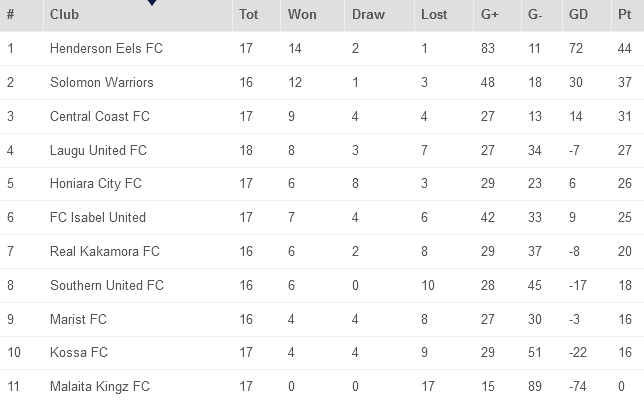
Task: Open Kossa FC team link
Action: point(78,353)
